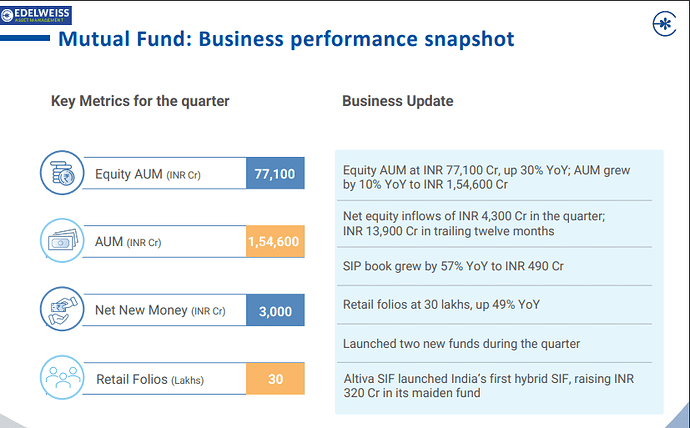Select the Net New Money label box
This screenshot has width=690, height=428.
162,311
